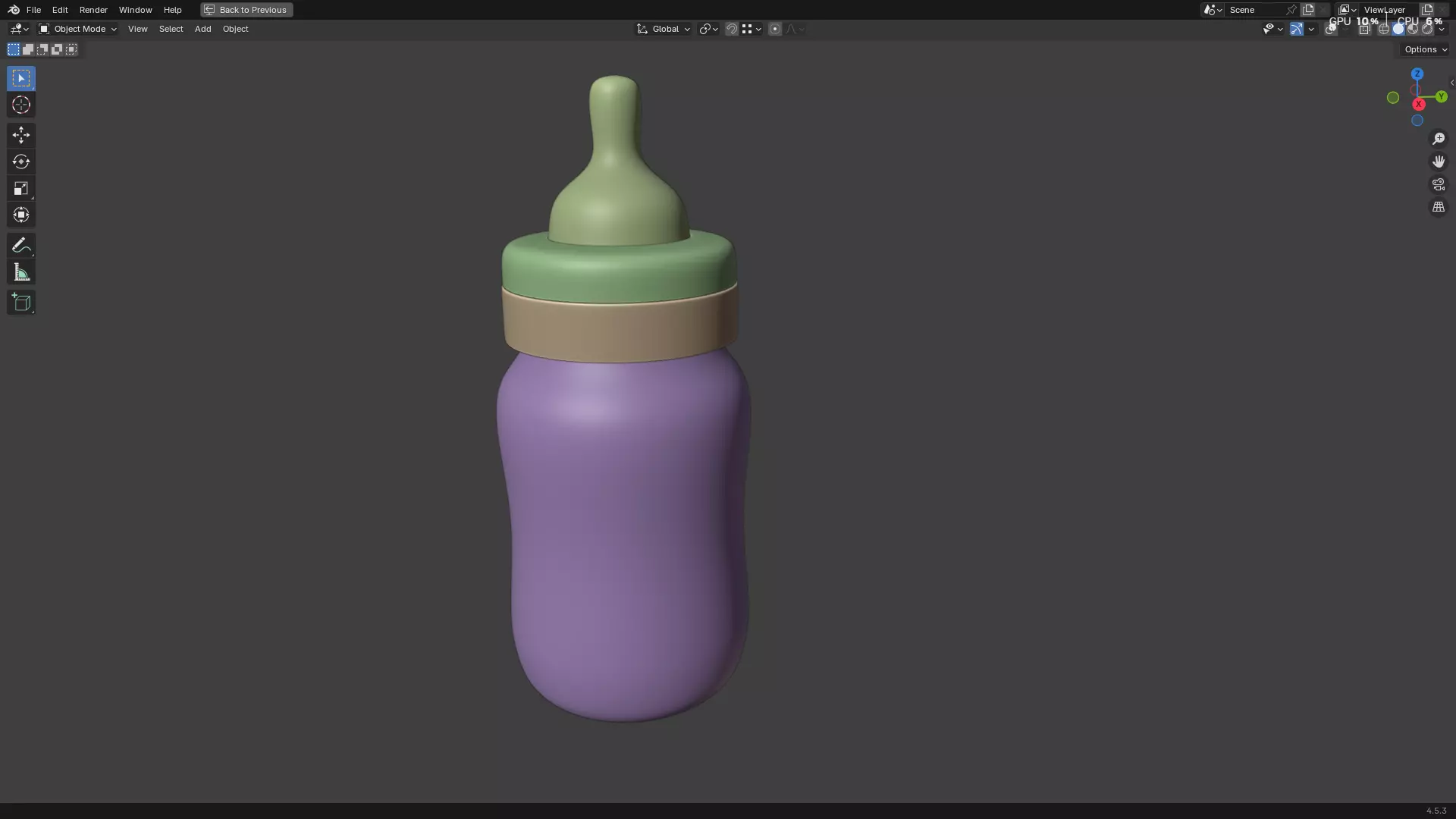Open the view layer browse dropdown
Image resolution: width=1456 pixels, height=819 pixels.
click(x=1348, y=10)
